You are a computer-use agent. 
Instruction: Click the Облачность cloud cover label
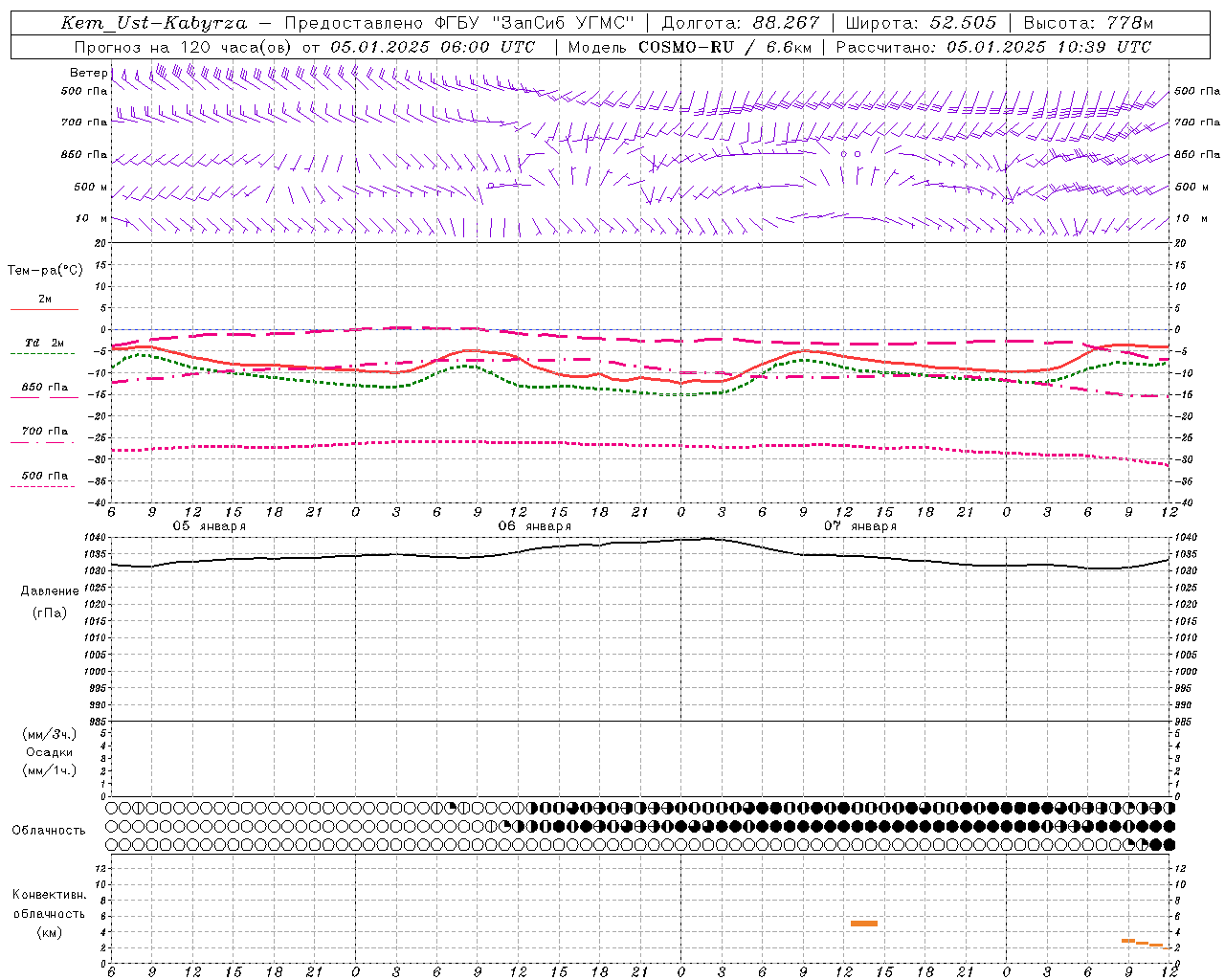49,831
